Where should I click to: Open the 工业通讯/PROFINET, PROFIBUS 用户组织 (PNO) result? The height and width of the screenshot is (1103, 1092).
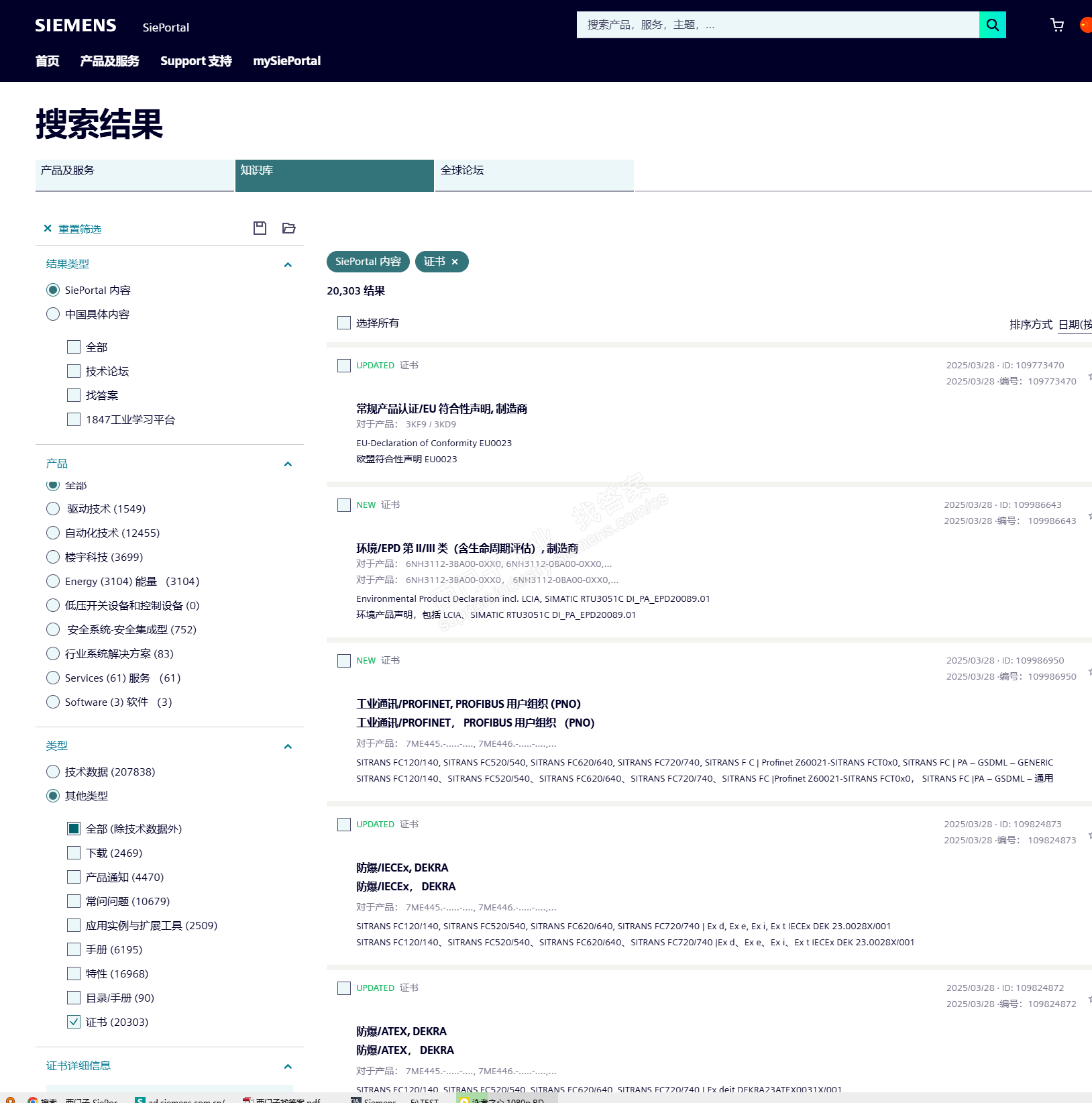click(468, 704)
